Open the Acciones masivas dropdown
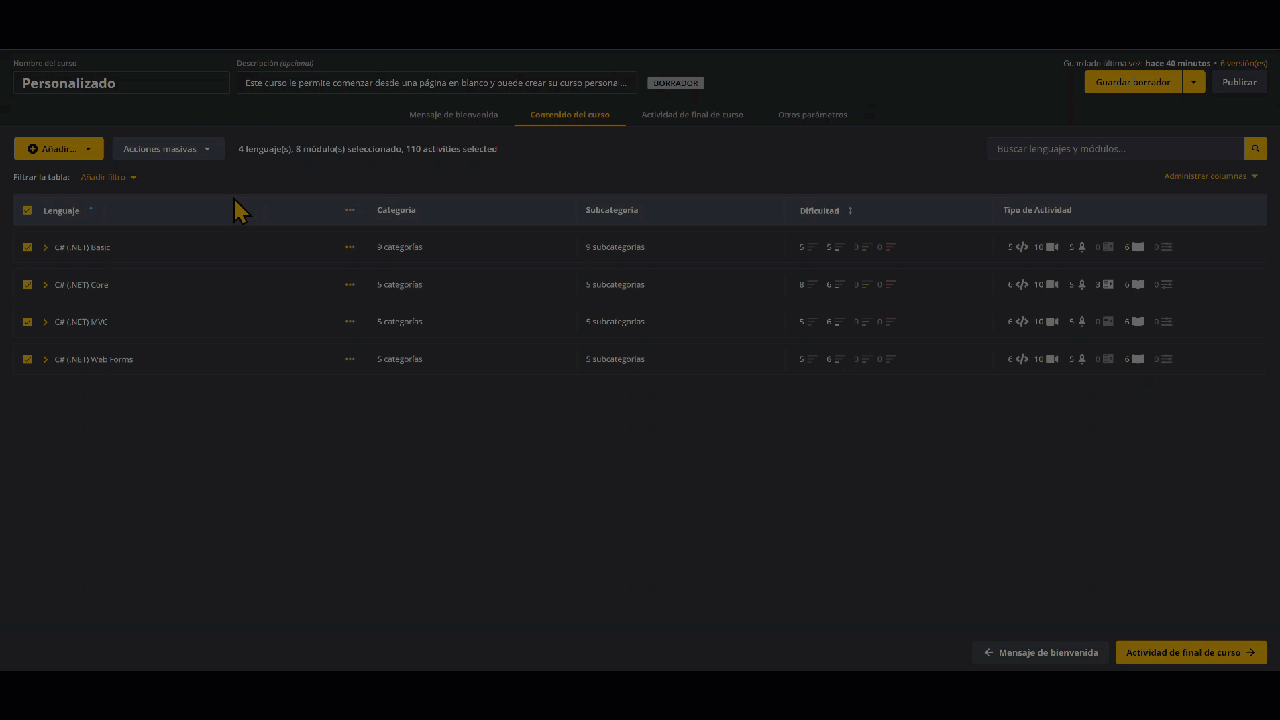The width and height of the screenshot is (1280, 720). tap(168, 149)
